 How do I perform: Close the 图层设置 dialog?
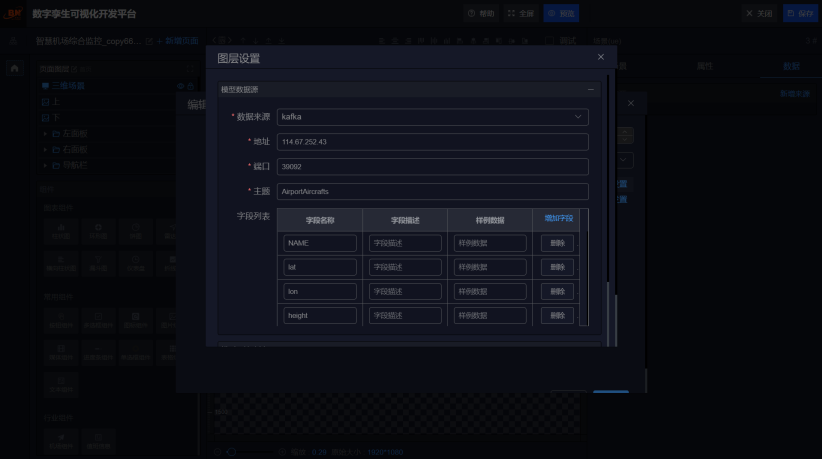[601, 57]
